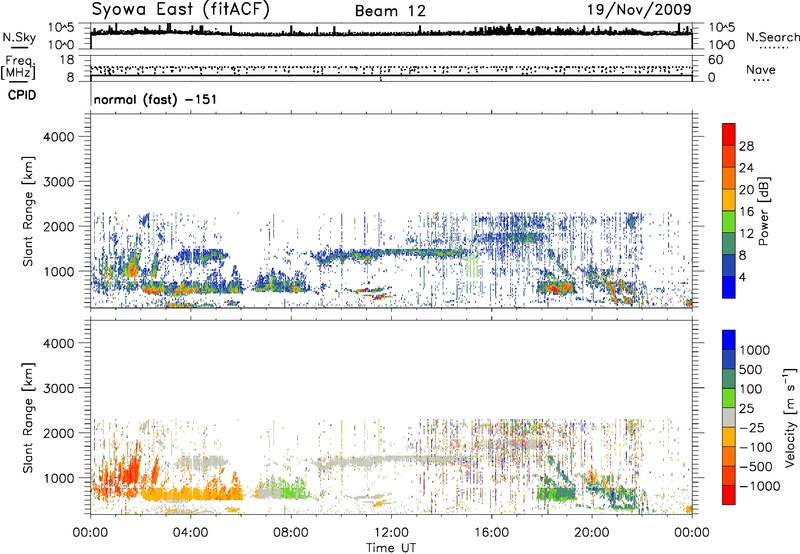Click the red bottom segment of Velocity colorbar
The height and width of the screenshot is (554, 800).
(729, 495)
